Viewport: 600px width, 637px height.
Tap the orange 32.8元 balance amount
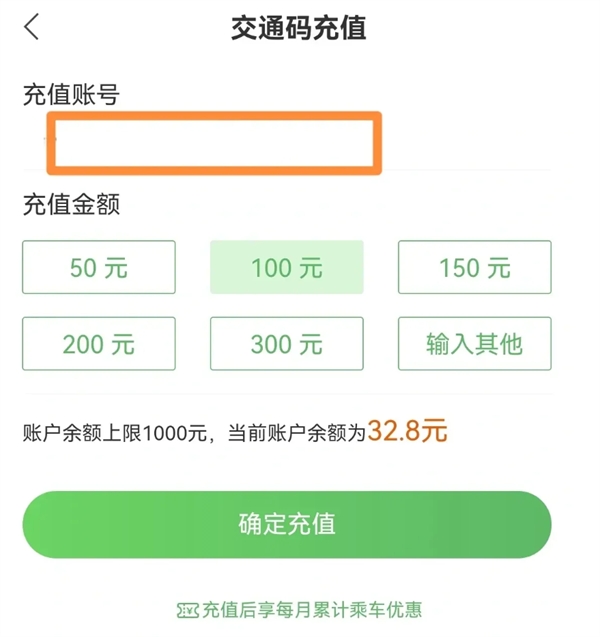point(407,431)
